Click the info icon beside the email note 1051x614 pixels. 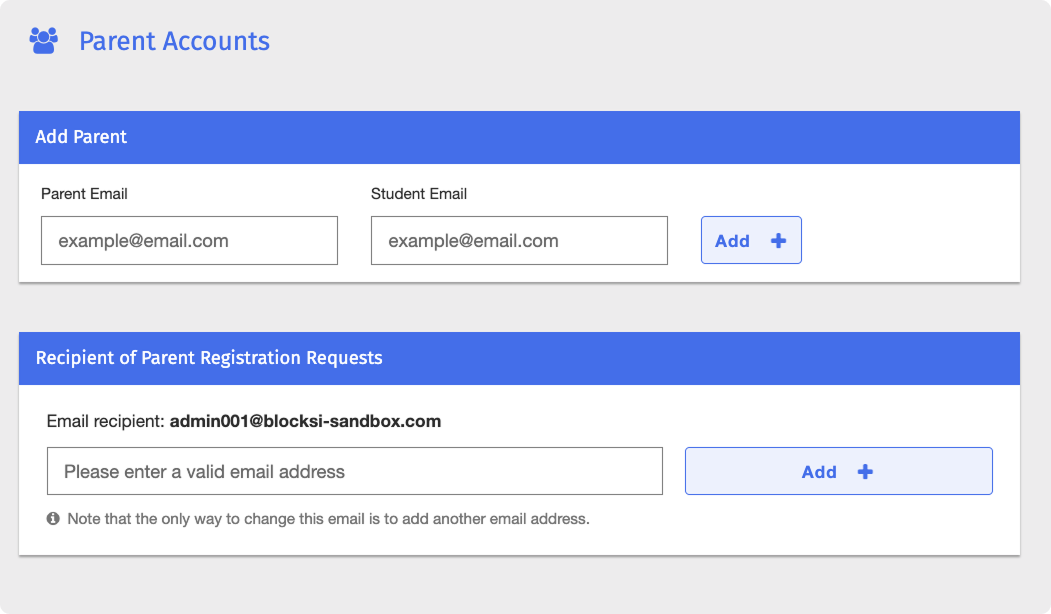[53, 519]
